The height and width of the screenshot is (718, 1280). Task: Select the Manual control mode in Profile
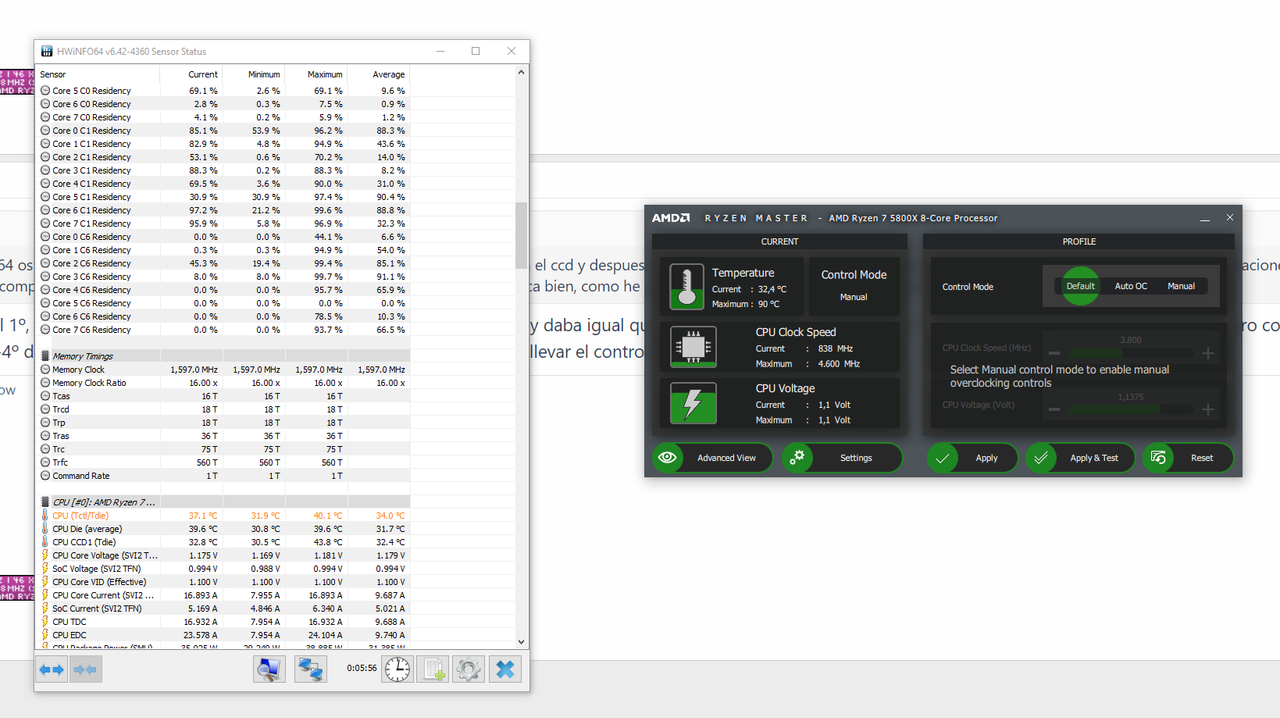pyautogui.click(x=1181, y=286)
